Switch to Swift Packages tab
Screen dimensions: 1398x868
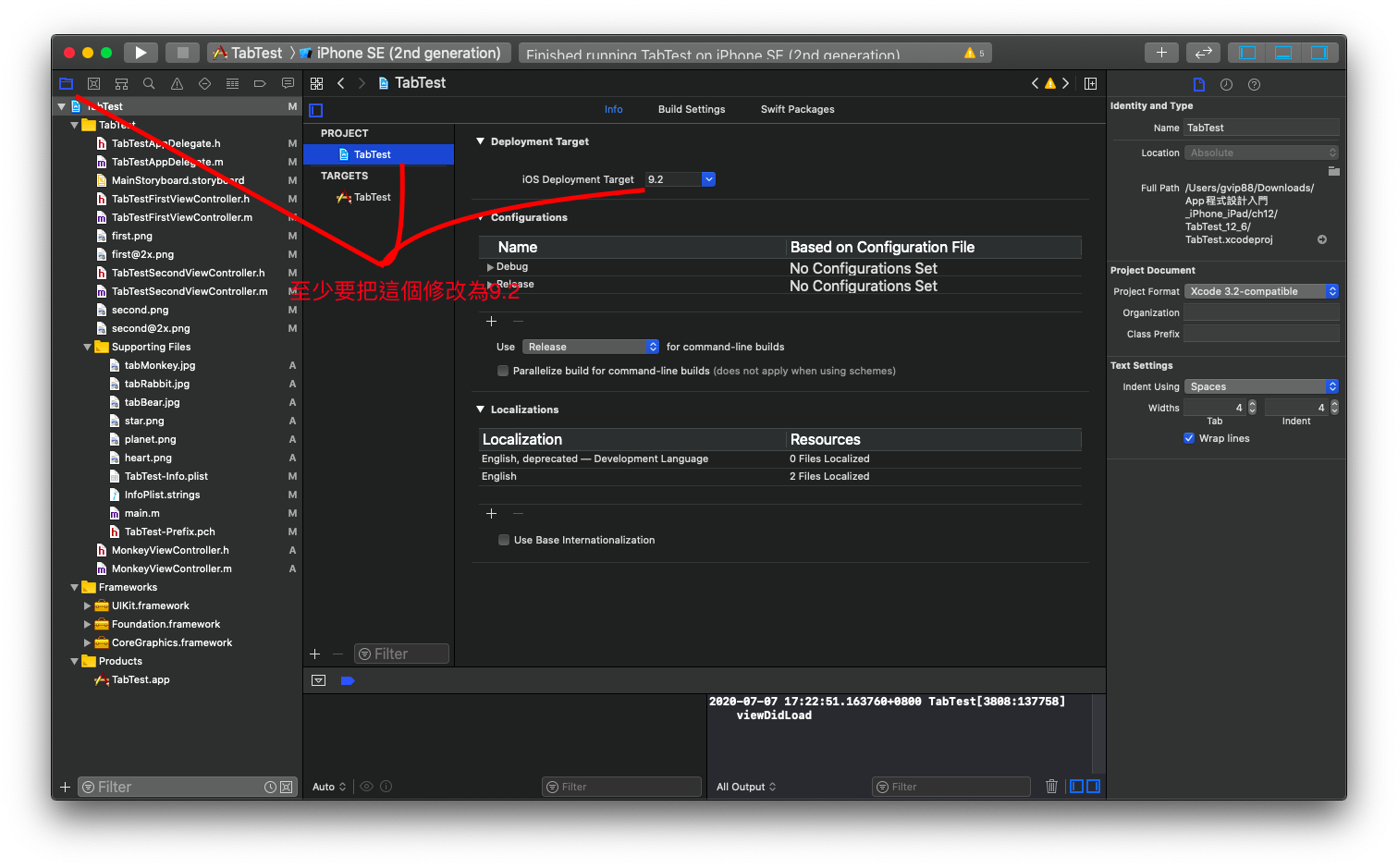798,109
